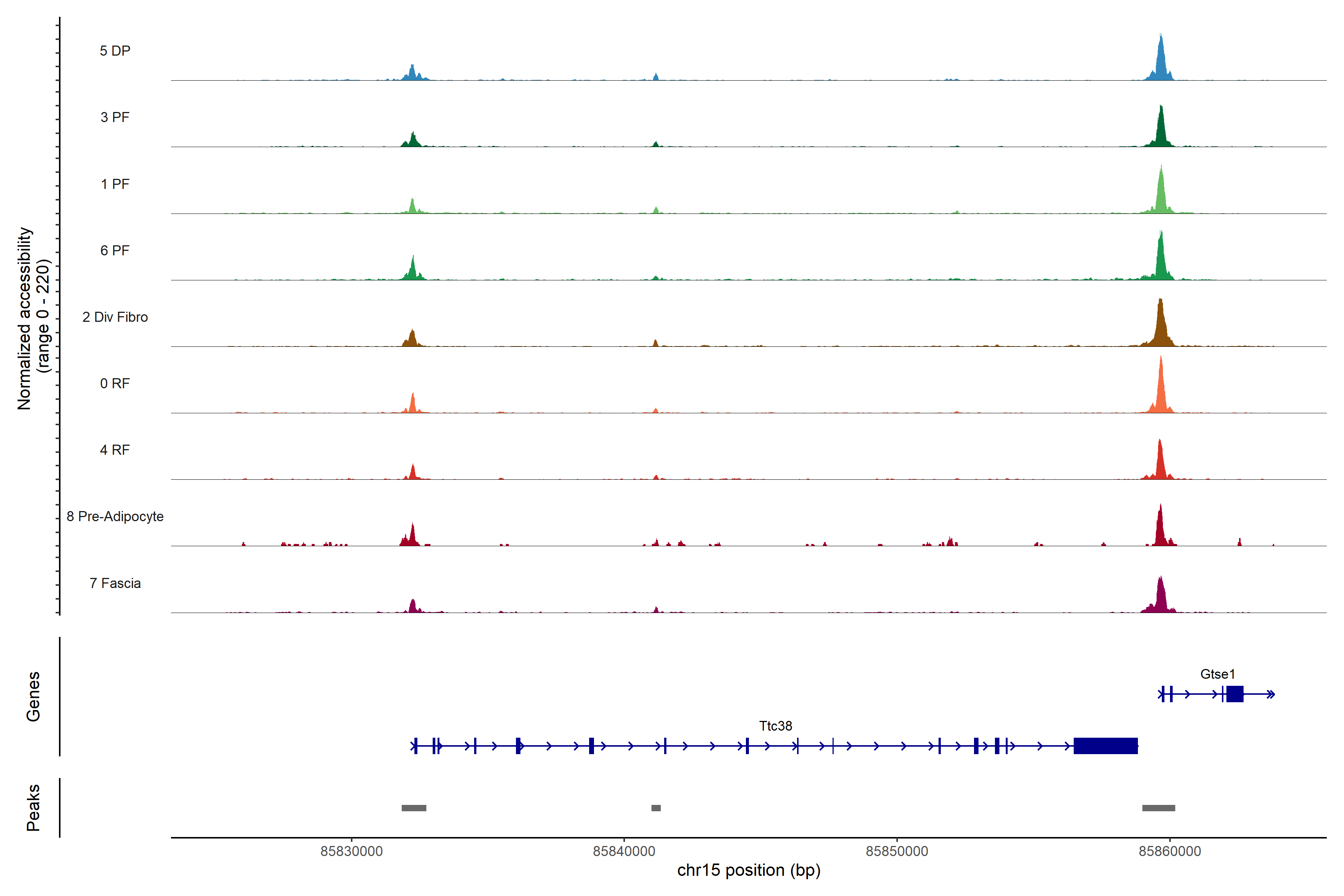1344x896 pixels.
Task: Click the tall blue 5 DP peak
Action: pos(1161,63)
